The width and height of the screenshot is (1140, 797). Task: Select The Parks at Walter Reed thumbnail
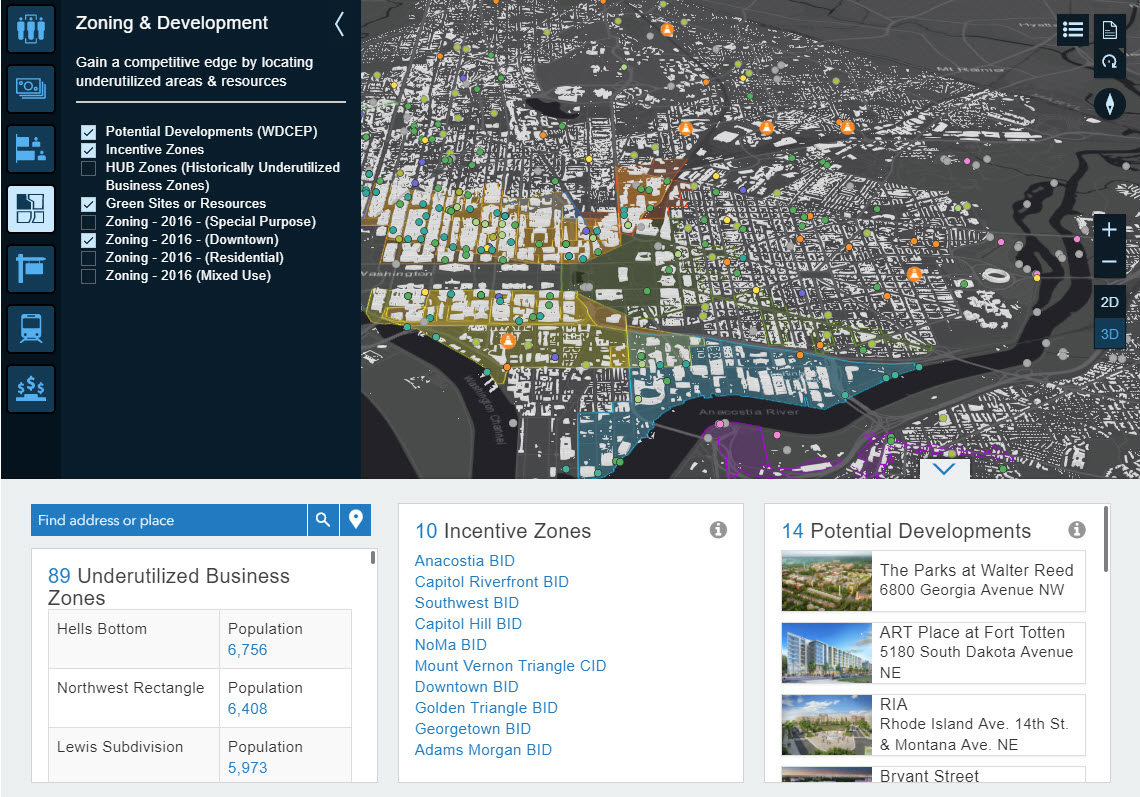pos(827,581)
